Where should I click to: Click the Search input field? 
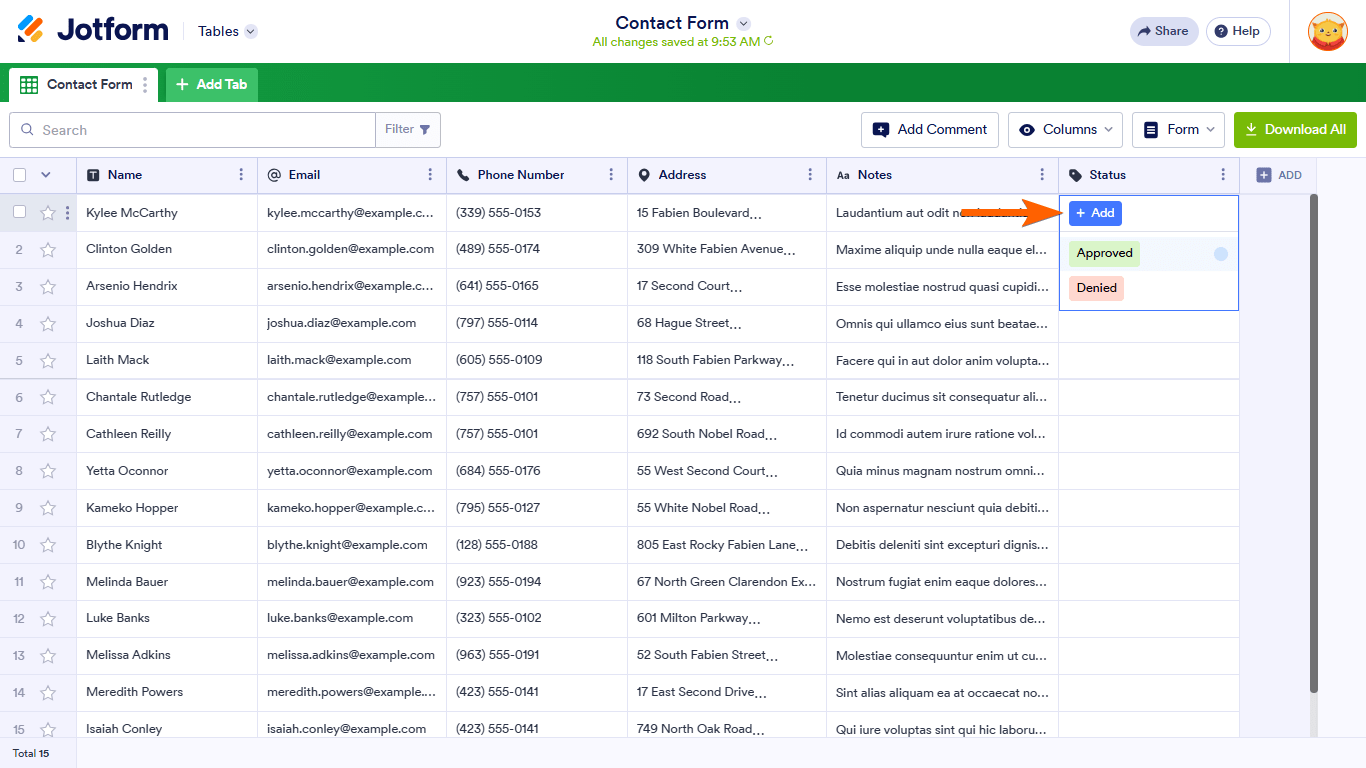(x=192, y=130)
